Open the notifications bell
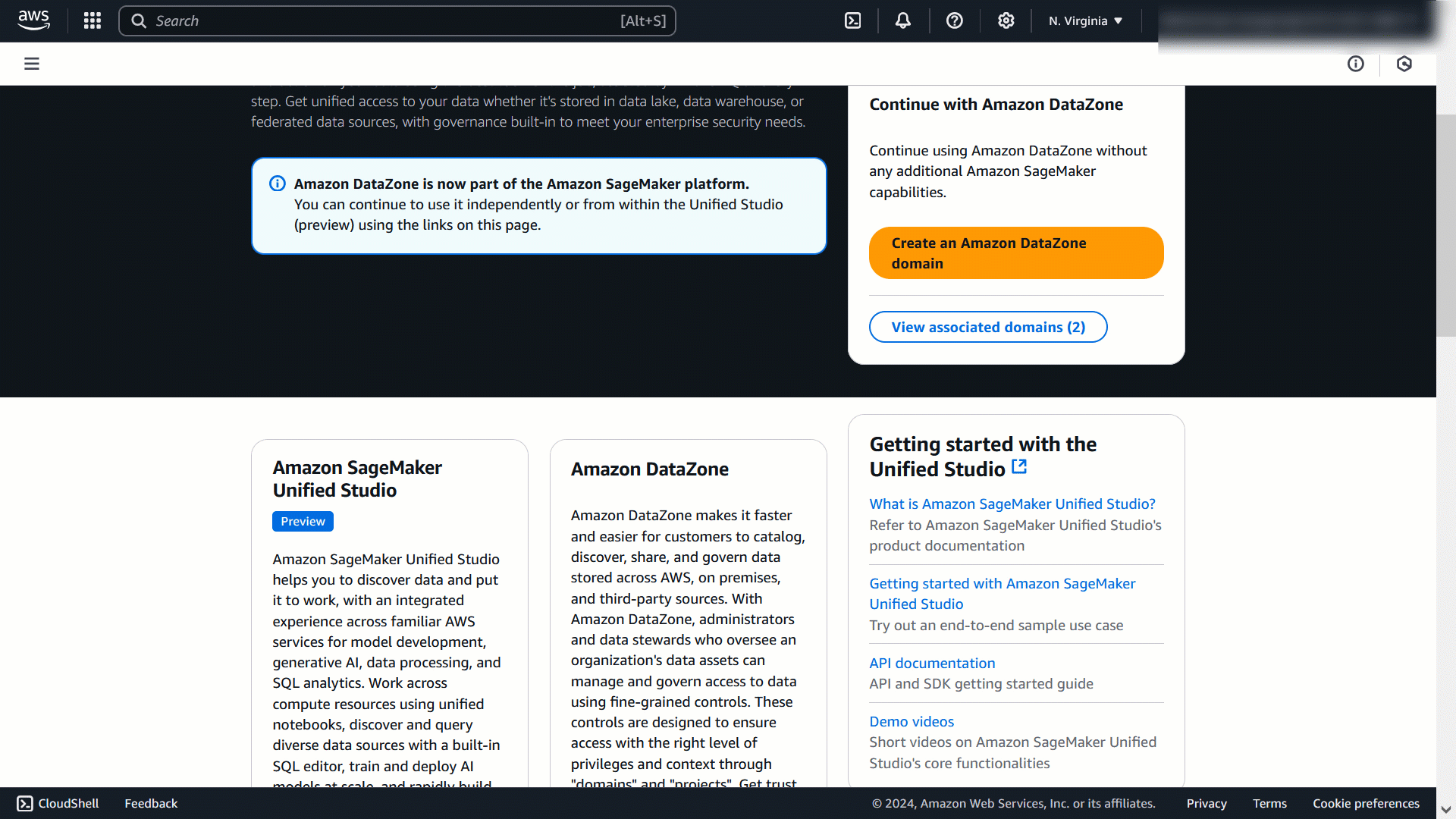Screen dimensions: 1456x819 (x=902, y=20)
